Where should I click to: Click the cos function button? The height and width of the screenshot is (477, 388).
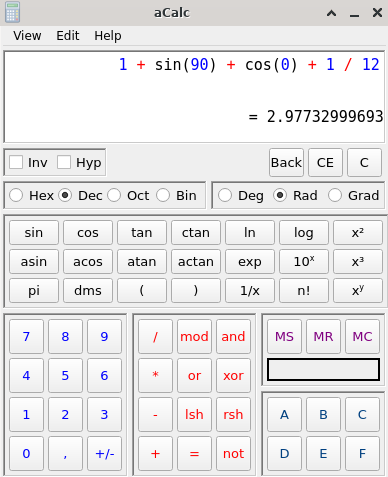click(88, 233)
